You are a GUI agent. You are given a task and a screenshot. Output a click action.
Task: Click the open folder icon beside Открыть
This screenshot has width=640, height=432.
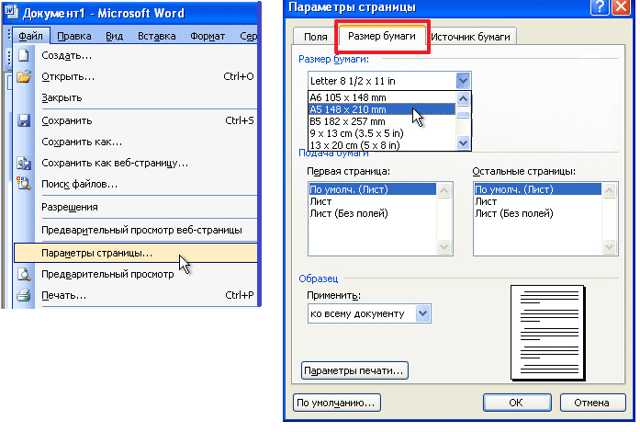24,76
